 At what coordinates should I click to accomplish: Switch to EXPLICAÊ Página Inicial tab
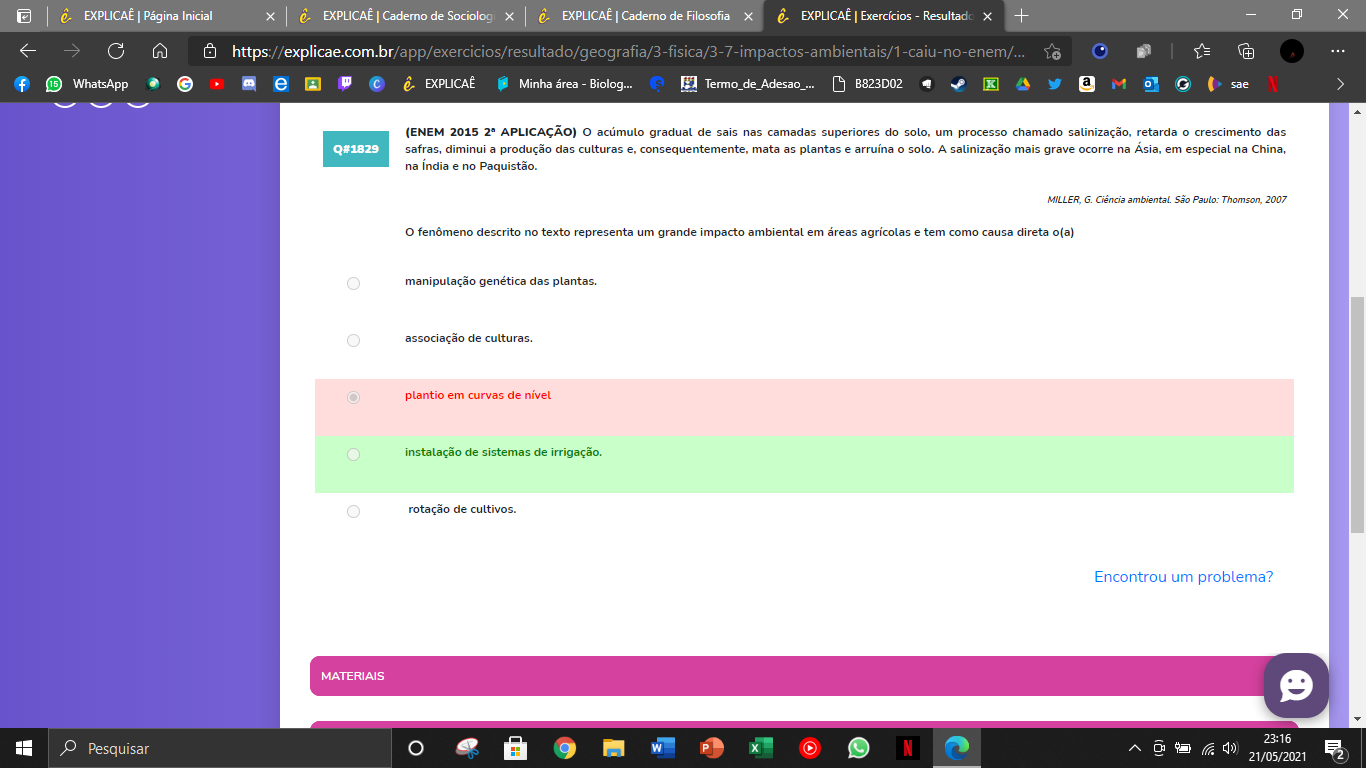(166, 16)
